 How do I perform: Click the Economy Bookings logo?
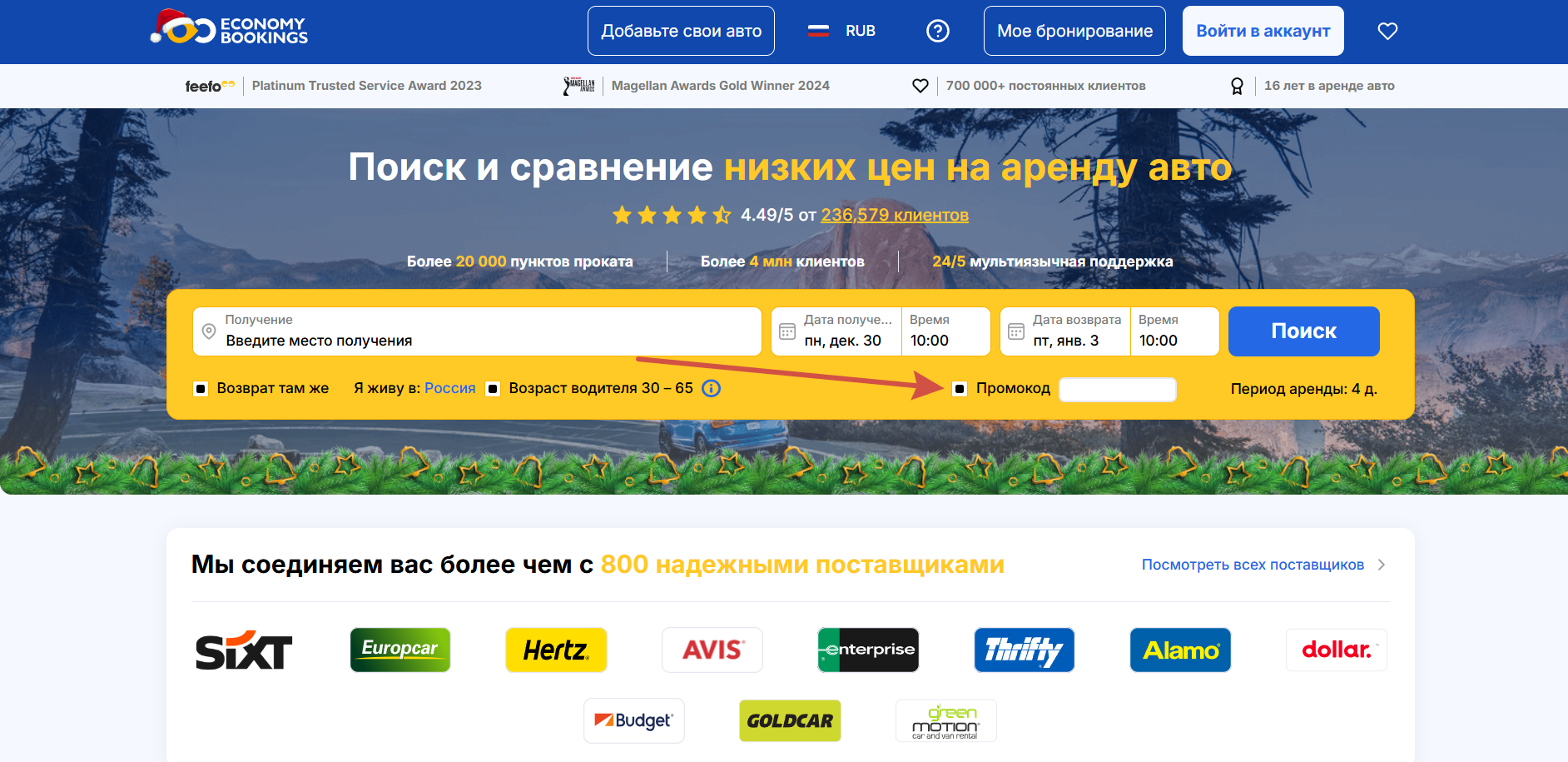tap(229, 27)
